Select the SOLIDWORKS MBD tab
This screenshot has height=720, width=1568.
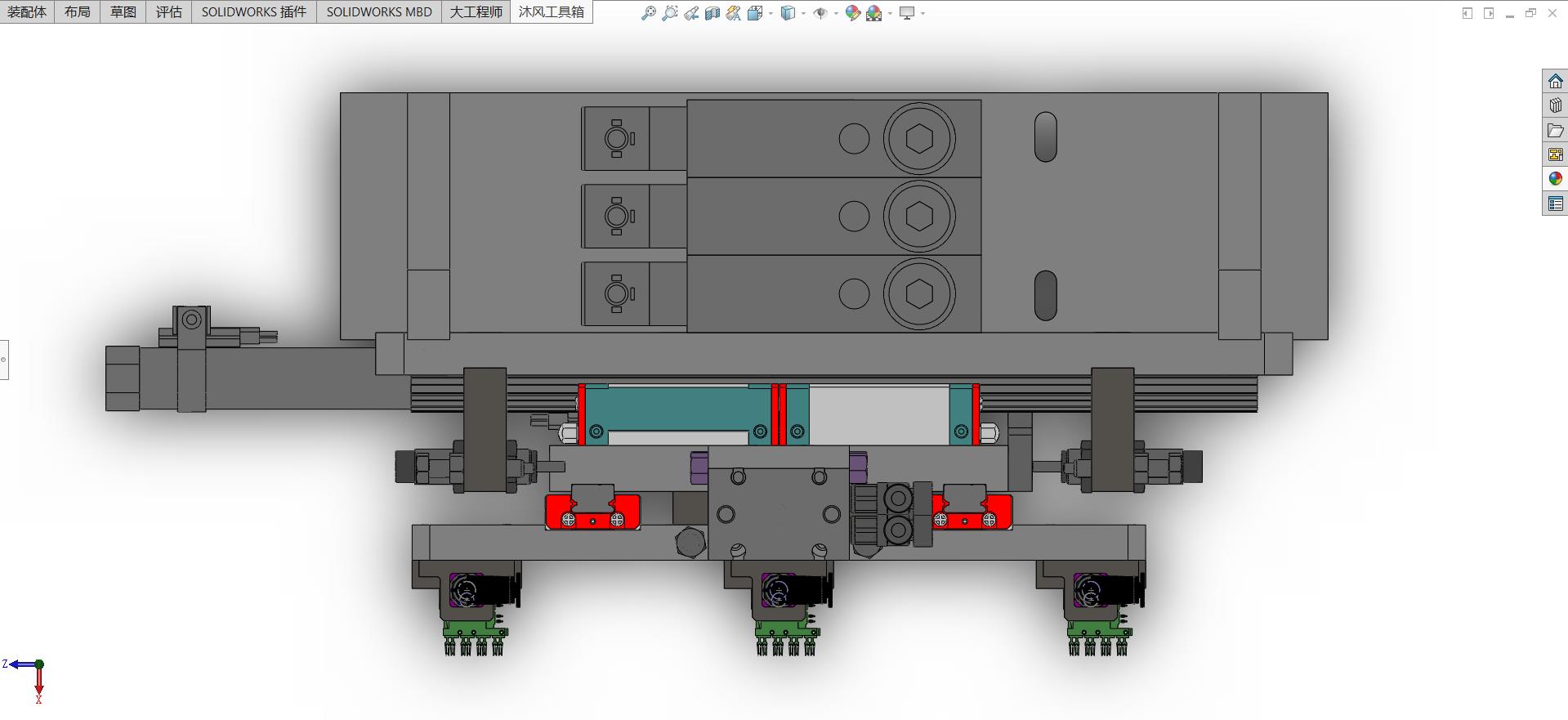click(x=379, y=12)
